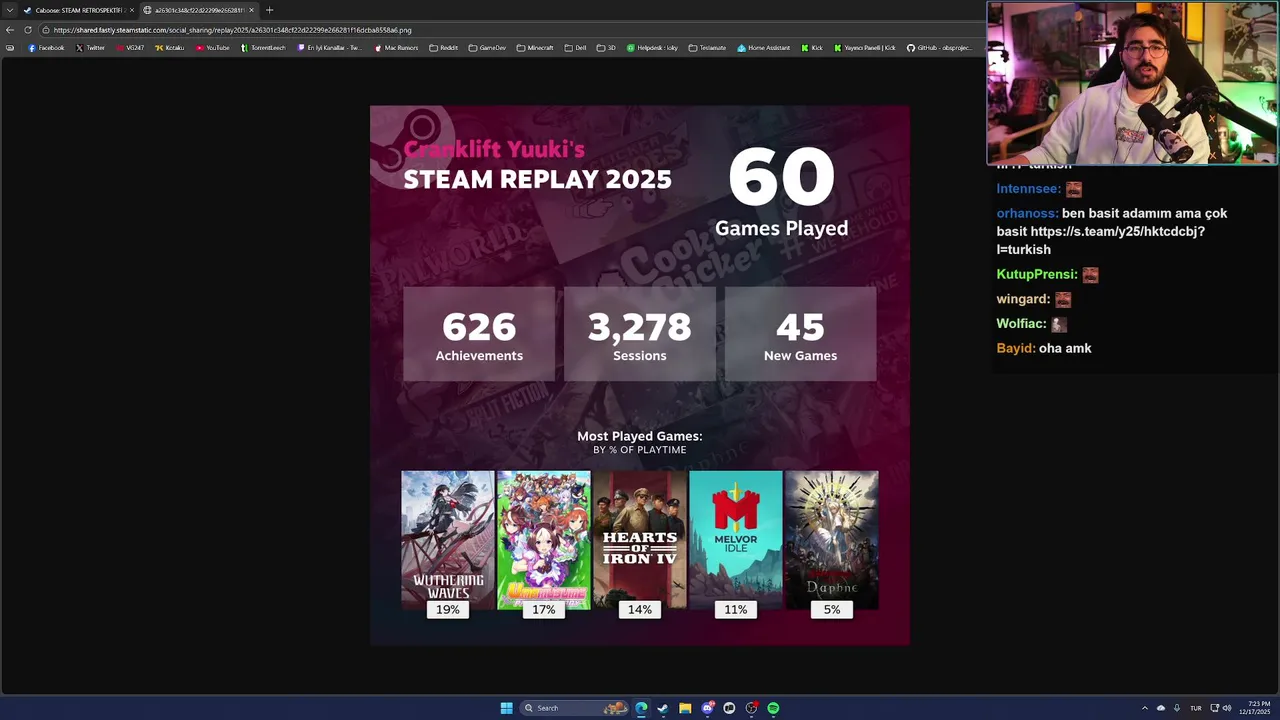Expand the 3D bookmarks folder
1280x720 pixels.
point(606,48)
